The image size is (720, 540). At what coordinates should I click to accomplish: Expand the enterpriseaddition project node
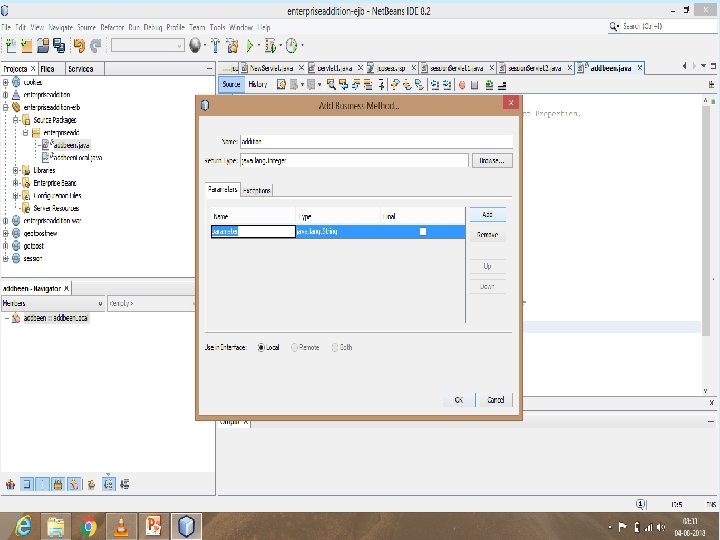coord(6,95)
